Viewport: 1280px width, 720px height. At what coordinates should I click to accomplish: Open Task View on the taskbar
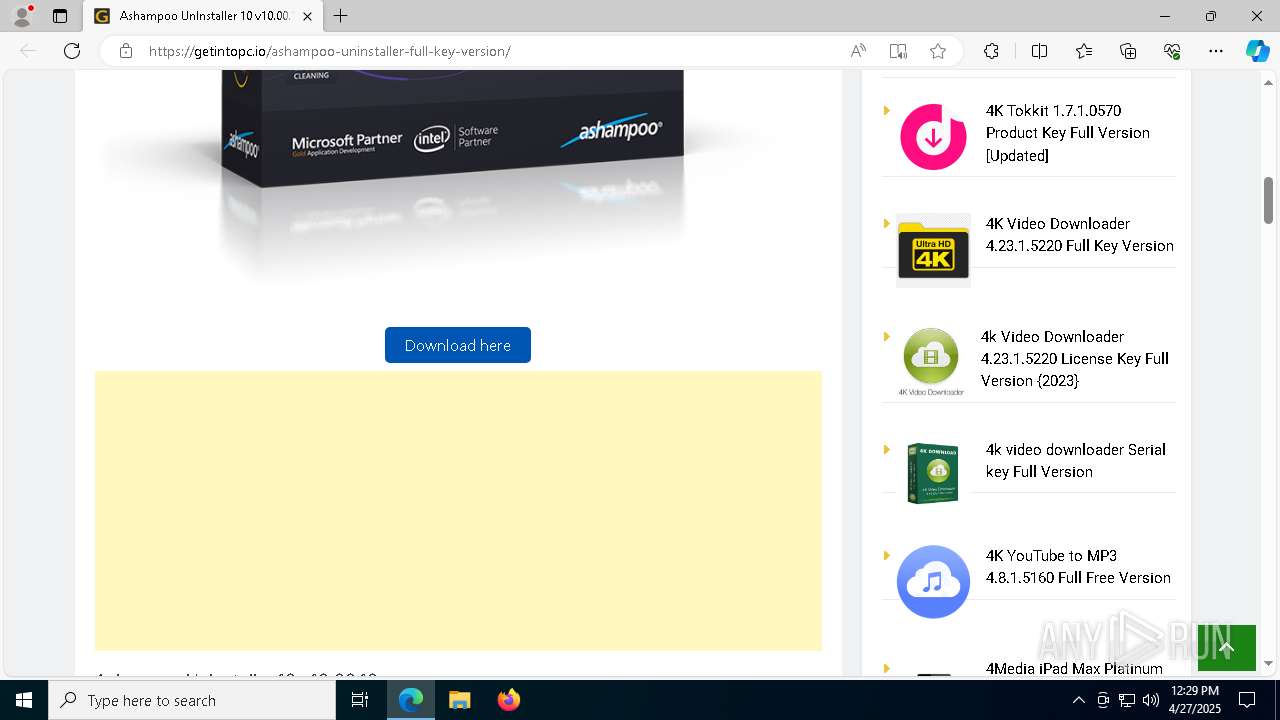pyautogui.click(x=360, y=700)
